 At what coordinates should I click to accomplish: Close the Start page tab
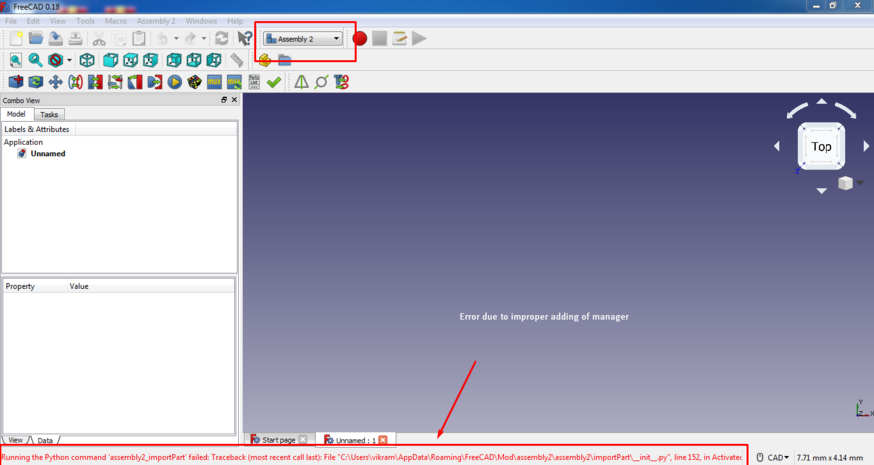point(303,439)
